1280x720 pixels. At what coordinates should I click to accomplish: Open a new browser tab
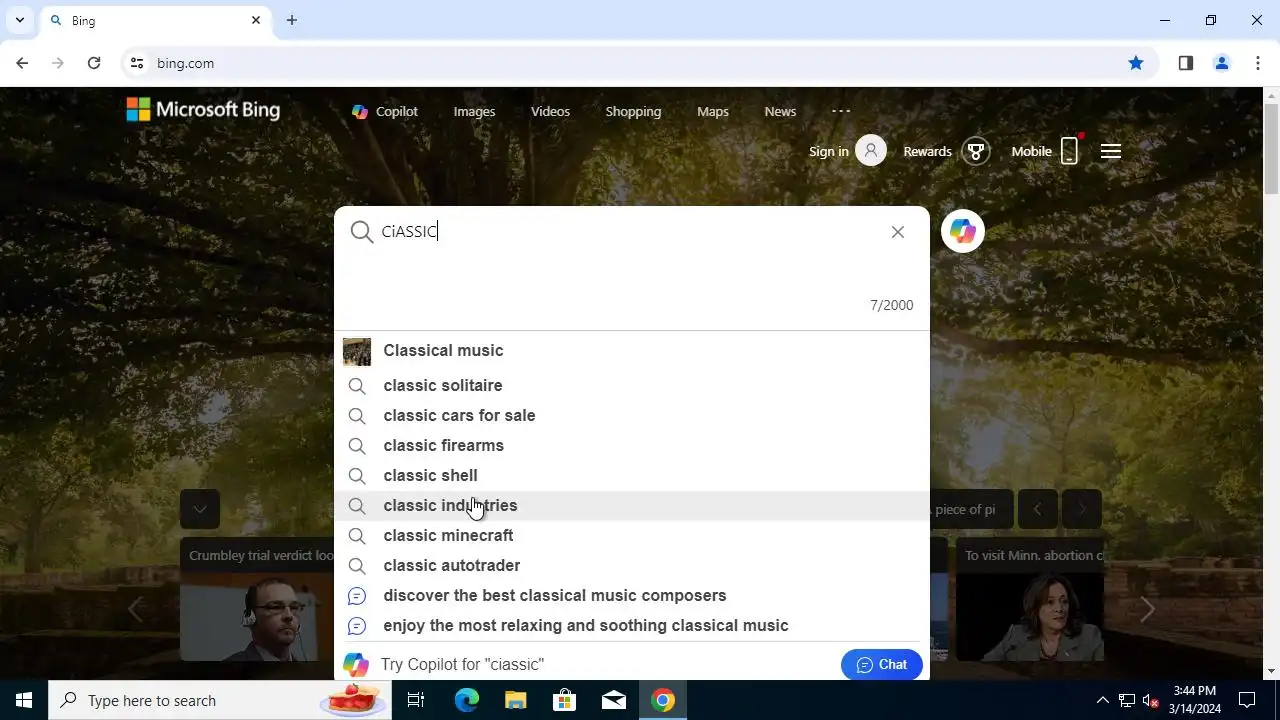292,20
